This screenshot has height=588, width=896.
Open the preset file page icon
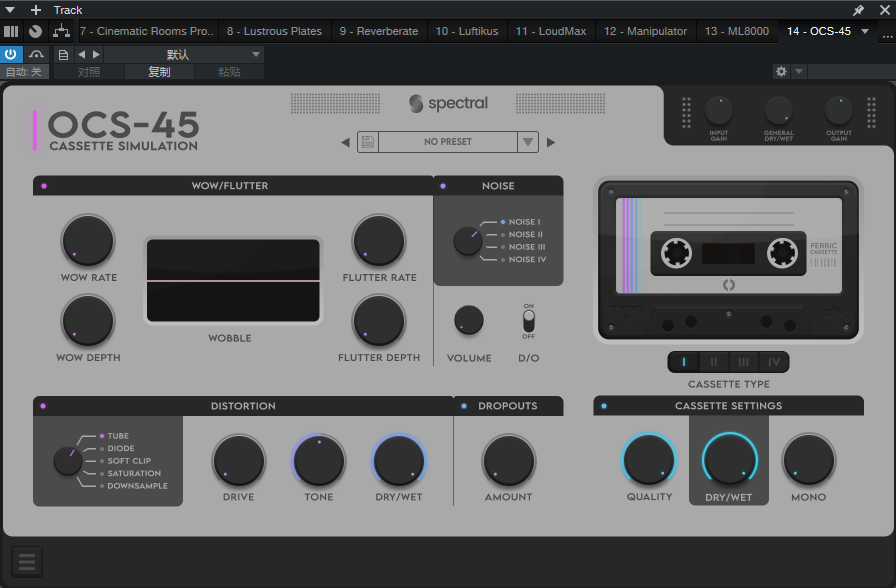(x=63, y=55)
